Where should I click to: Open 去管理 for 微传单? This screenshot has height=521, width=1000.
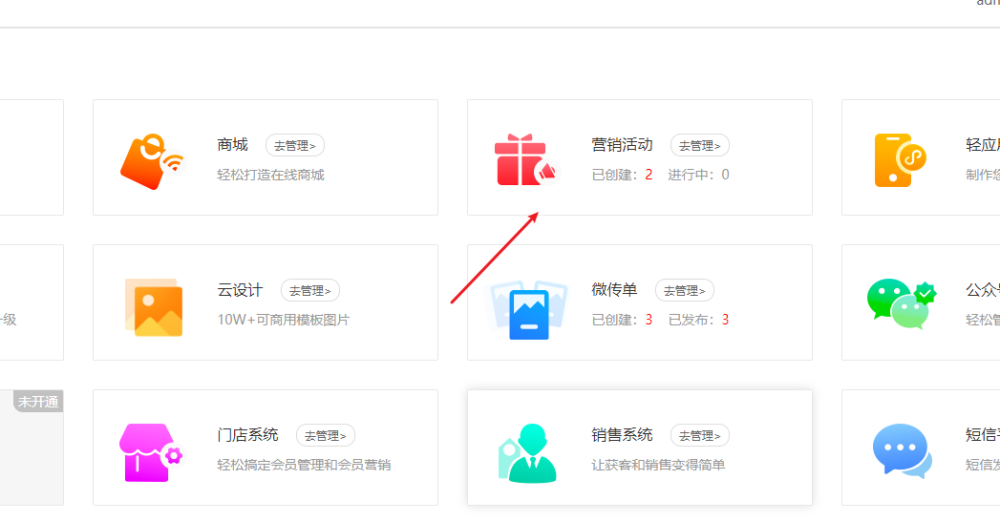coord(684,291)
